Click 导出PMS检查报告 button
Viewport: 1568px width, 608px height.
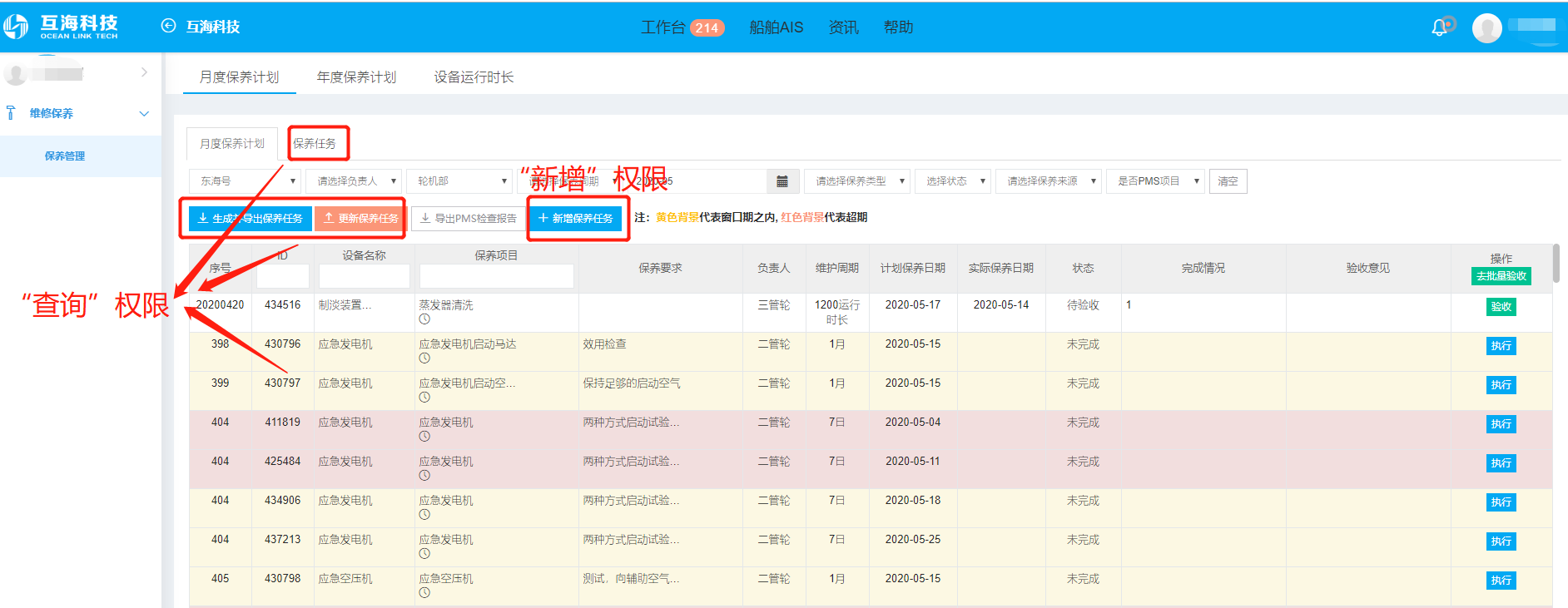tap(469, 218)
